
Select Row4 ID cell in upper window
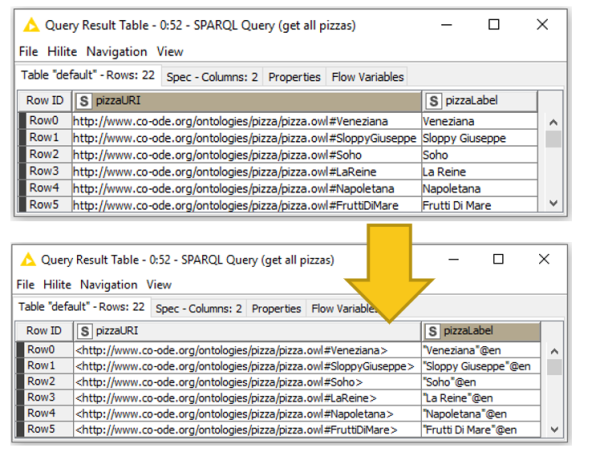(45, 188)
